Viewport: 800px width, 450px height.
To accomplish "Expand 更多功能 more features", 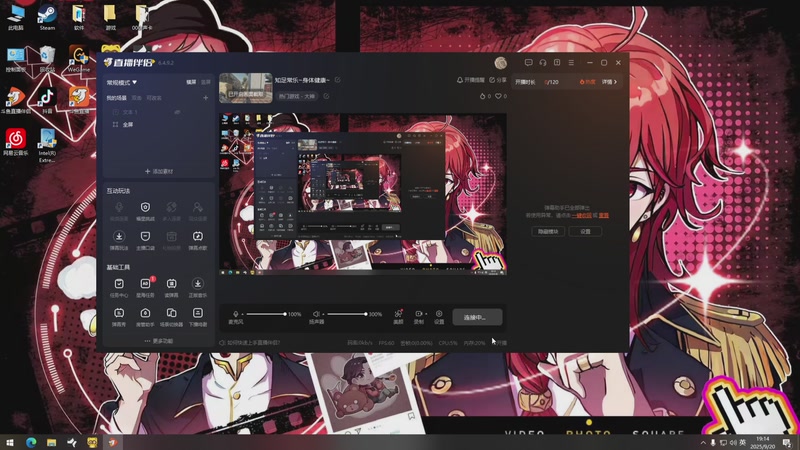I will tap(159, 341).
